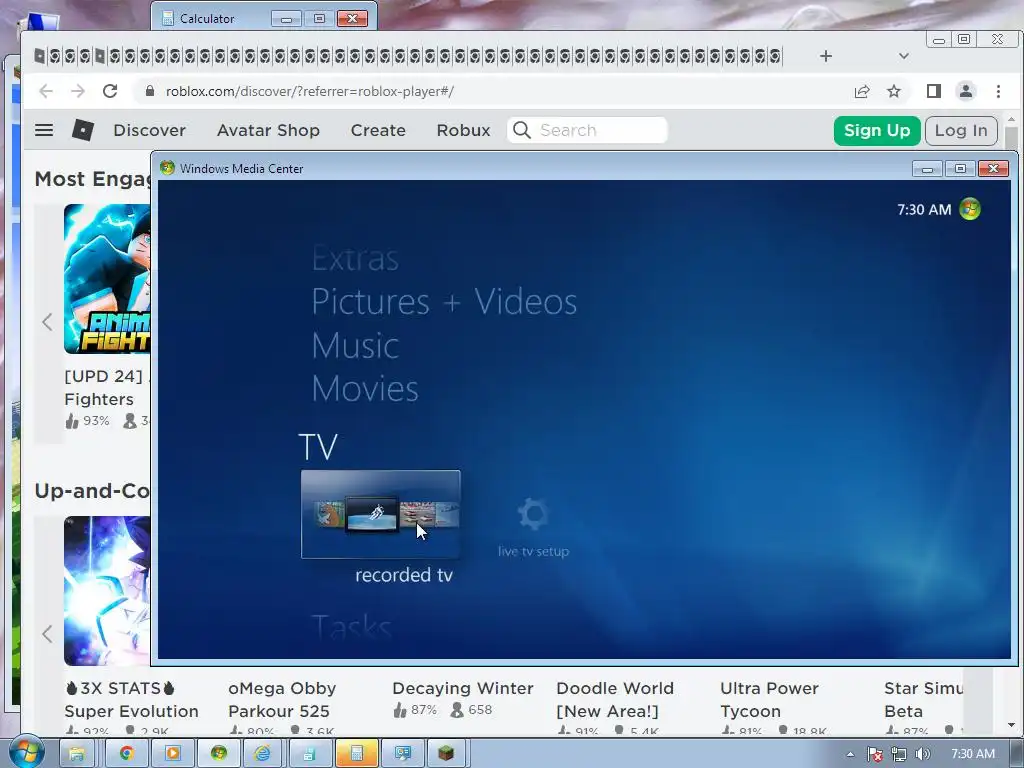Click the roblox.com address bar

(x=310, y=91)
